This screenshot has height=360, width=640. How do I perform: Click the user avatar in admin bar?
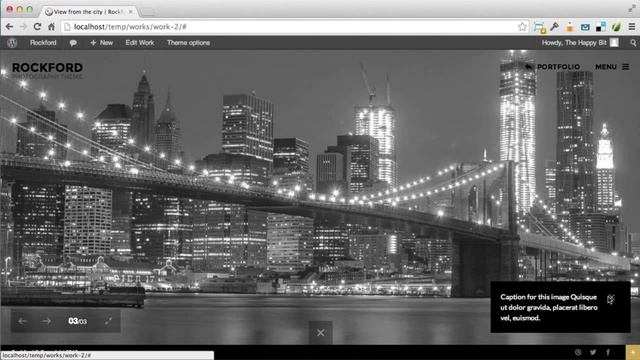tap(614, 42)
